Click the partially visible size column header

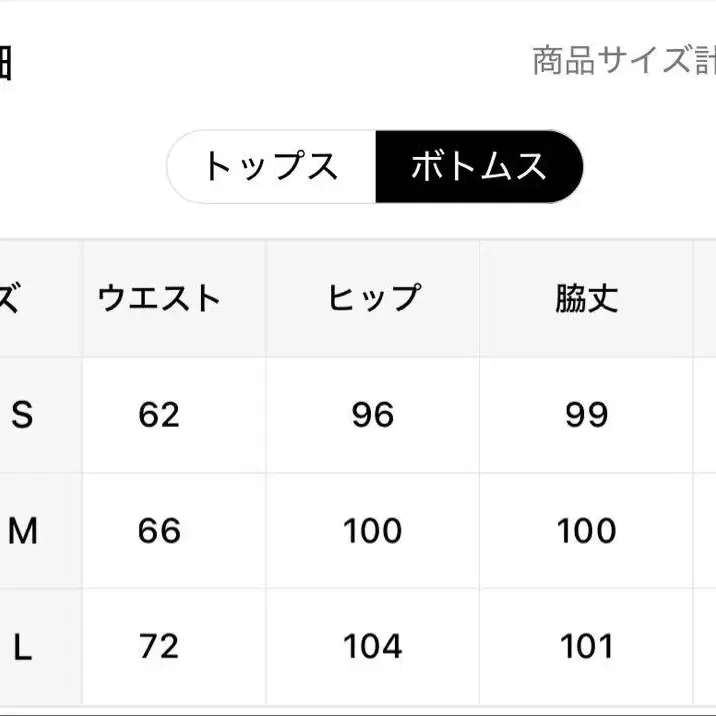10,298
